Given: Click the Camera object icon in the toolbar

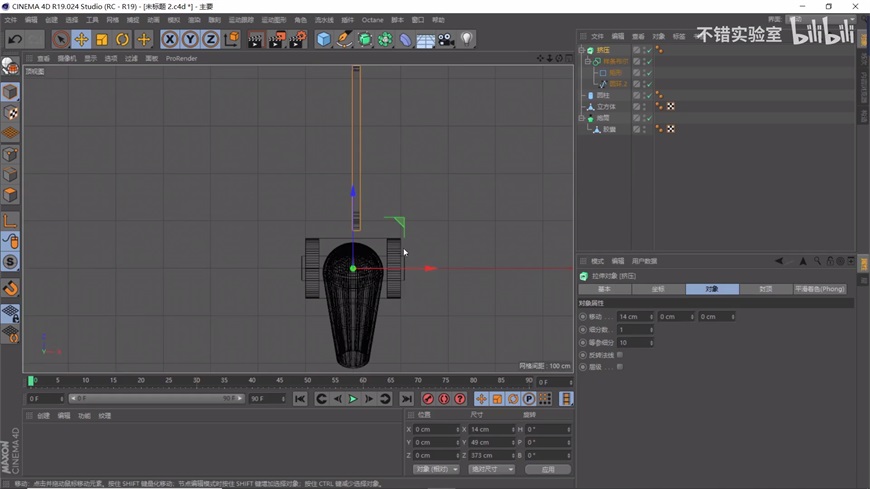Looking at the screenshot, I should (446, 39).
